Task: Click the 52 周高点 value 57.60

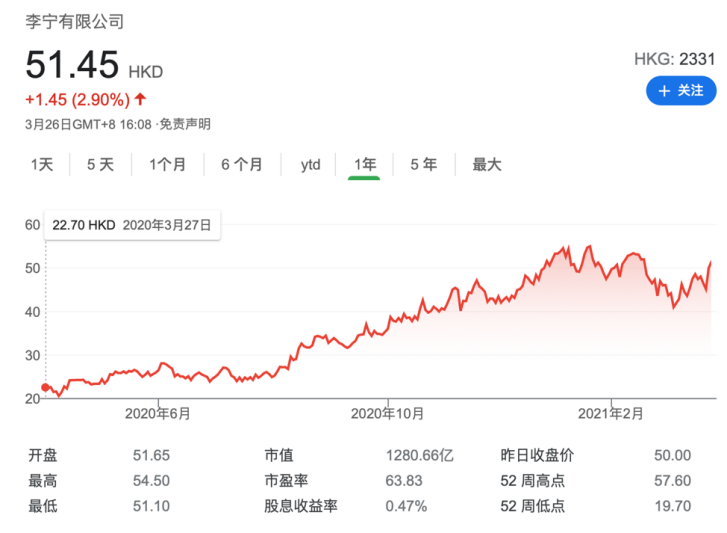Action: (673, 481)
